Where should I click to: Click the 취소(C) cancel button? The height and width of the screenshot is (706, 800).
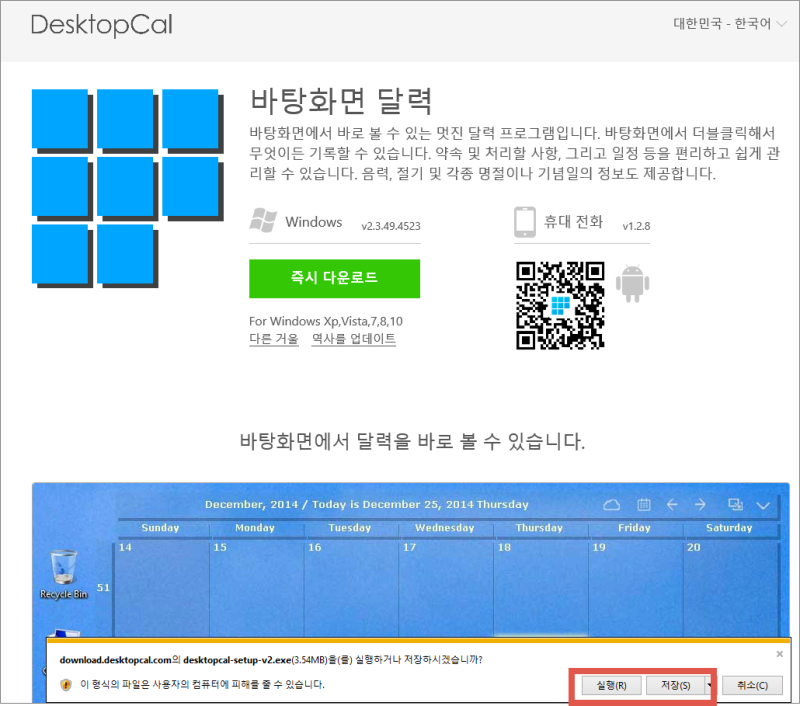coord(753,686)
